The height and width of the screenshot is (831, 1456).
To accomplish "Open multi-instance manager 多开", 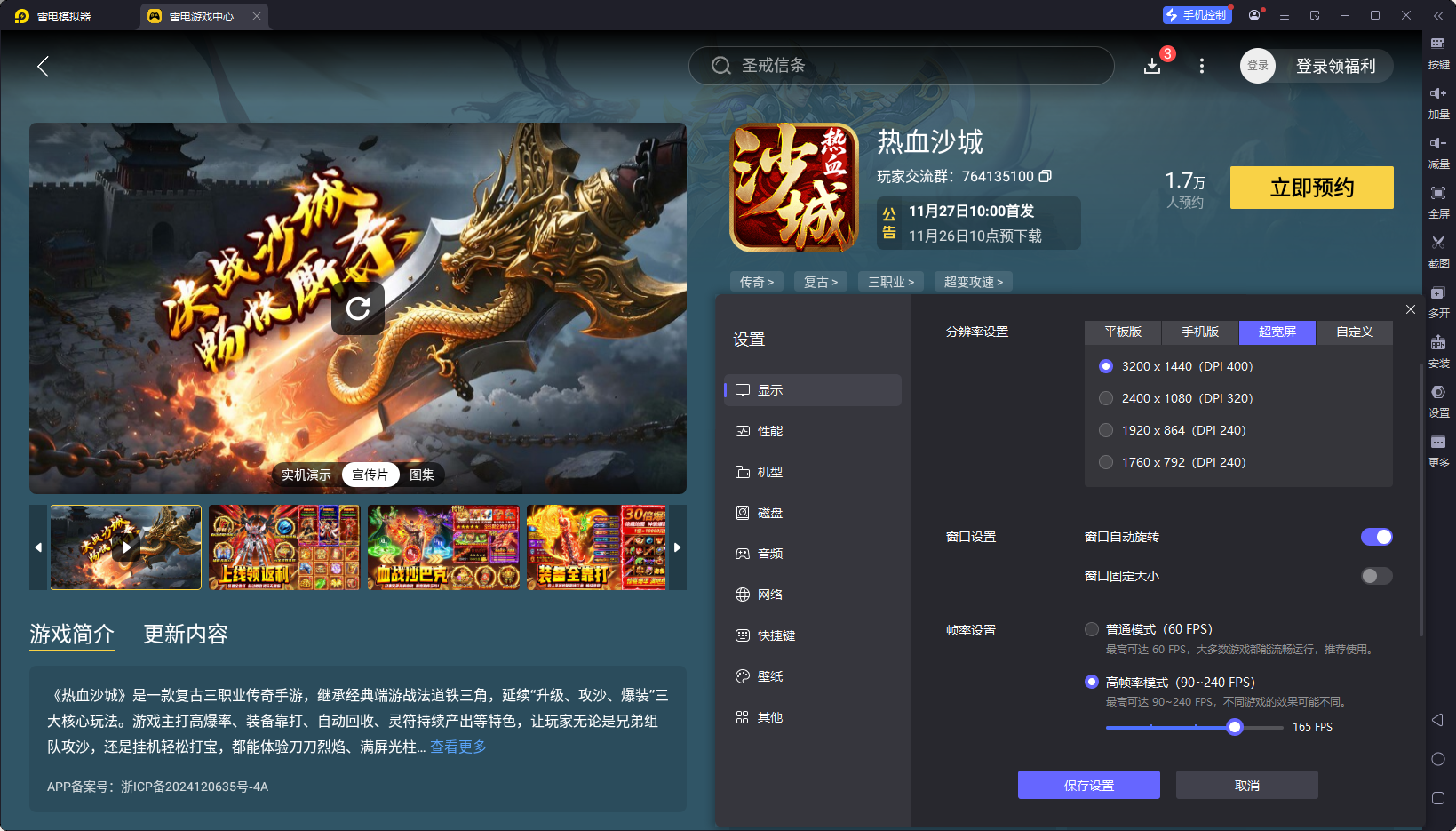I will pyautogui.click(x=1439, y=300).
